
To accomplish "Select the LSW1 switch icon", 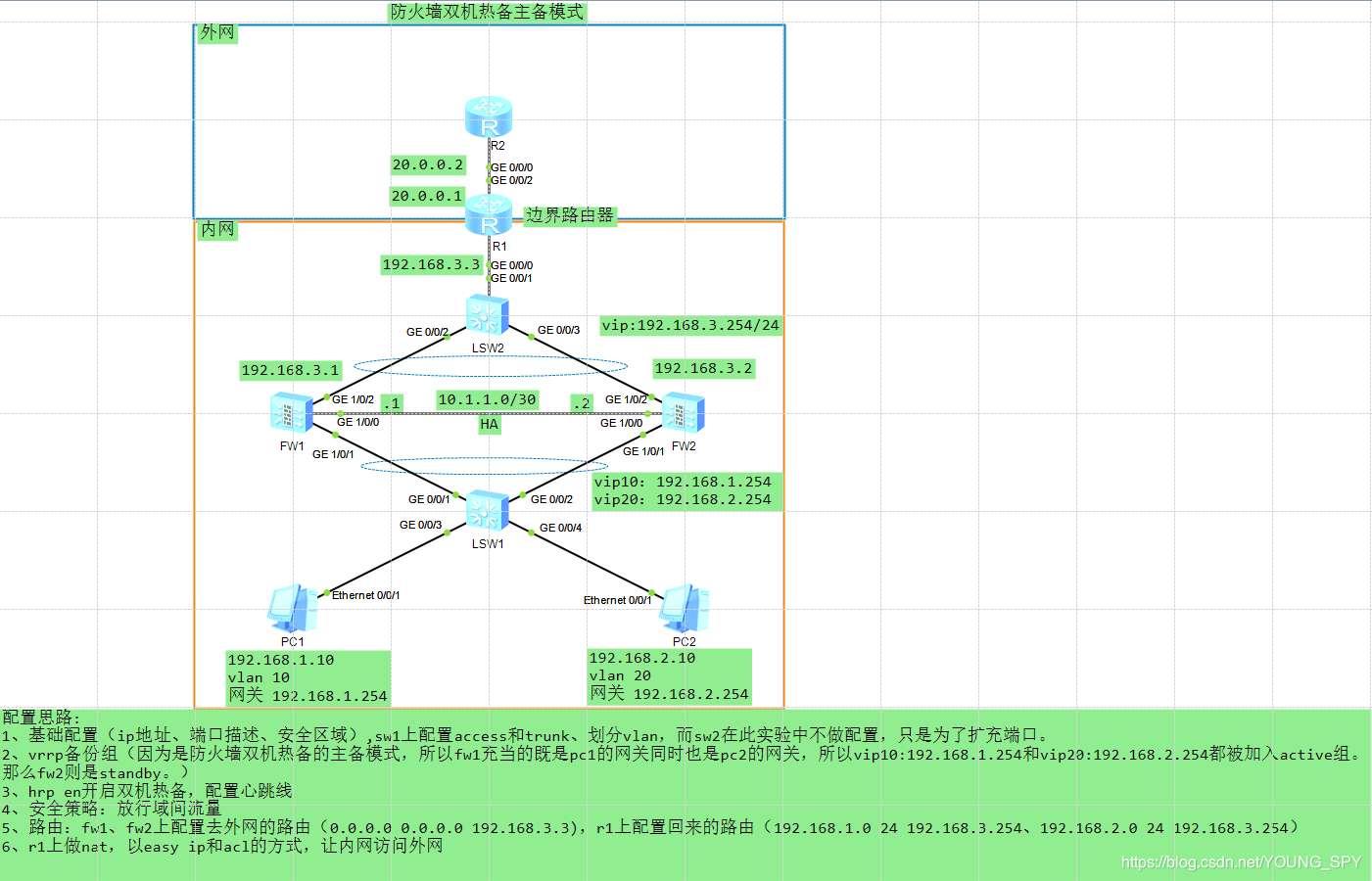I will (488, 511).
